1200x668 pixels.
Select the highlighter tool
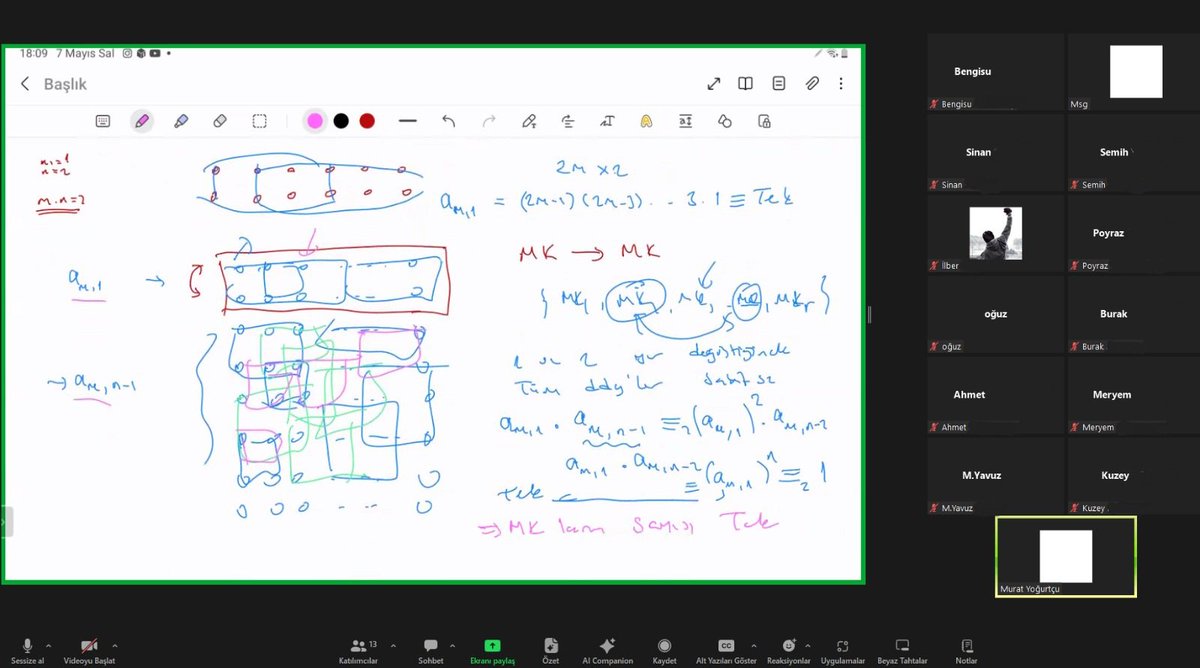click(x=181, y=121)
